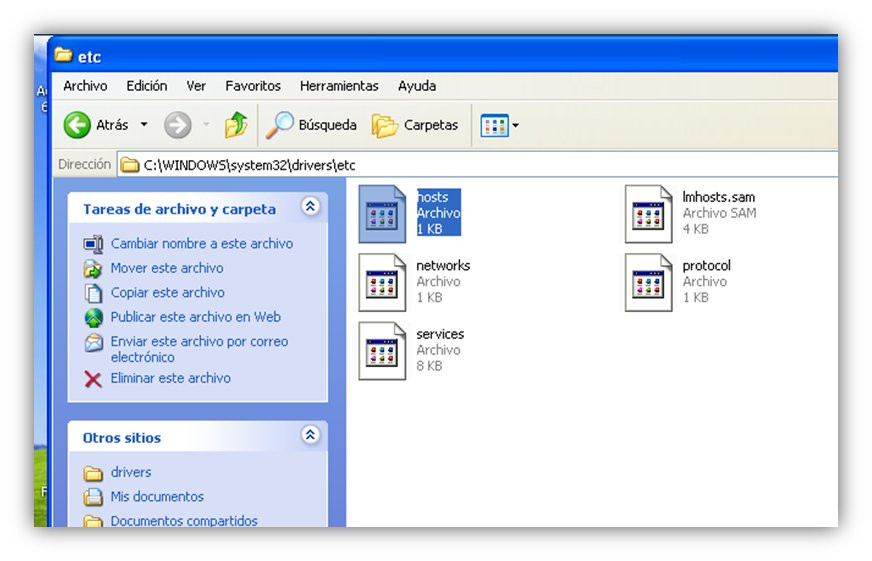Open the Herramientas menu
Image resolution: width=872 pixels, height=561 pixels.
339,86
